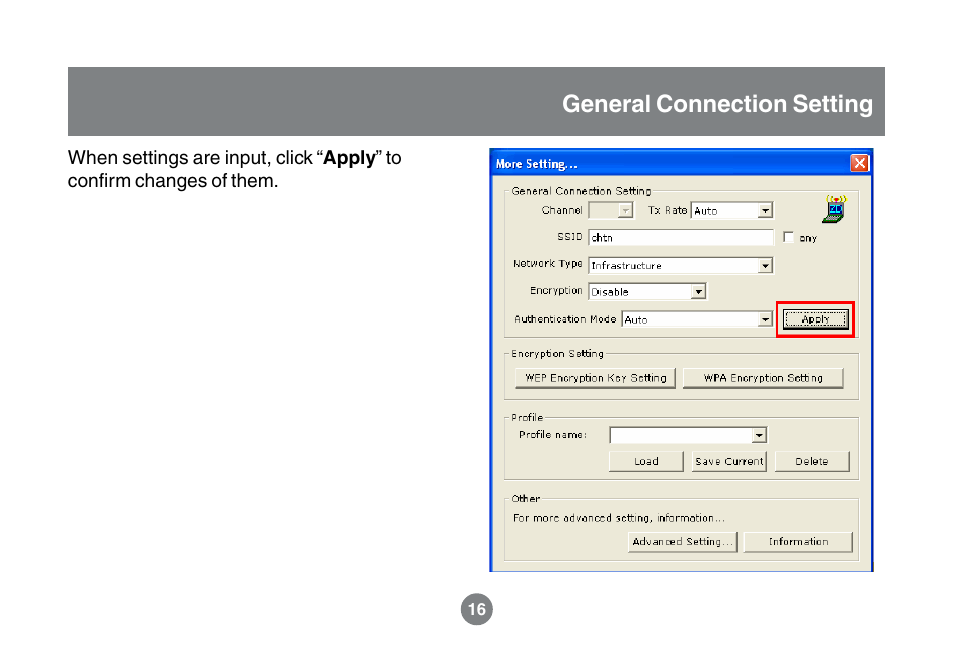Click the Information button
The image size is (954, 664).
[798, 542]
